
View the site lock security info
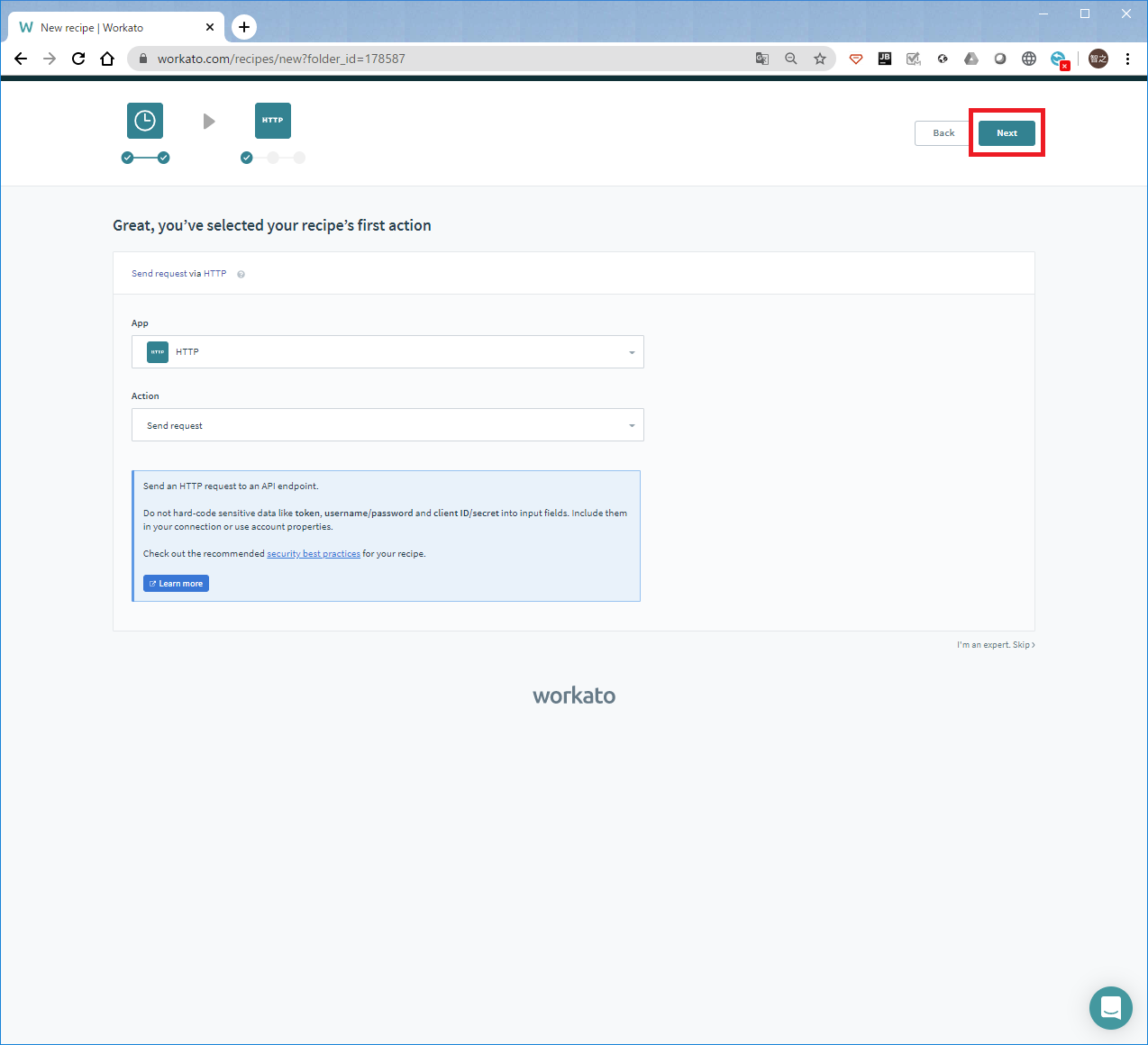[x=142, y=59]
